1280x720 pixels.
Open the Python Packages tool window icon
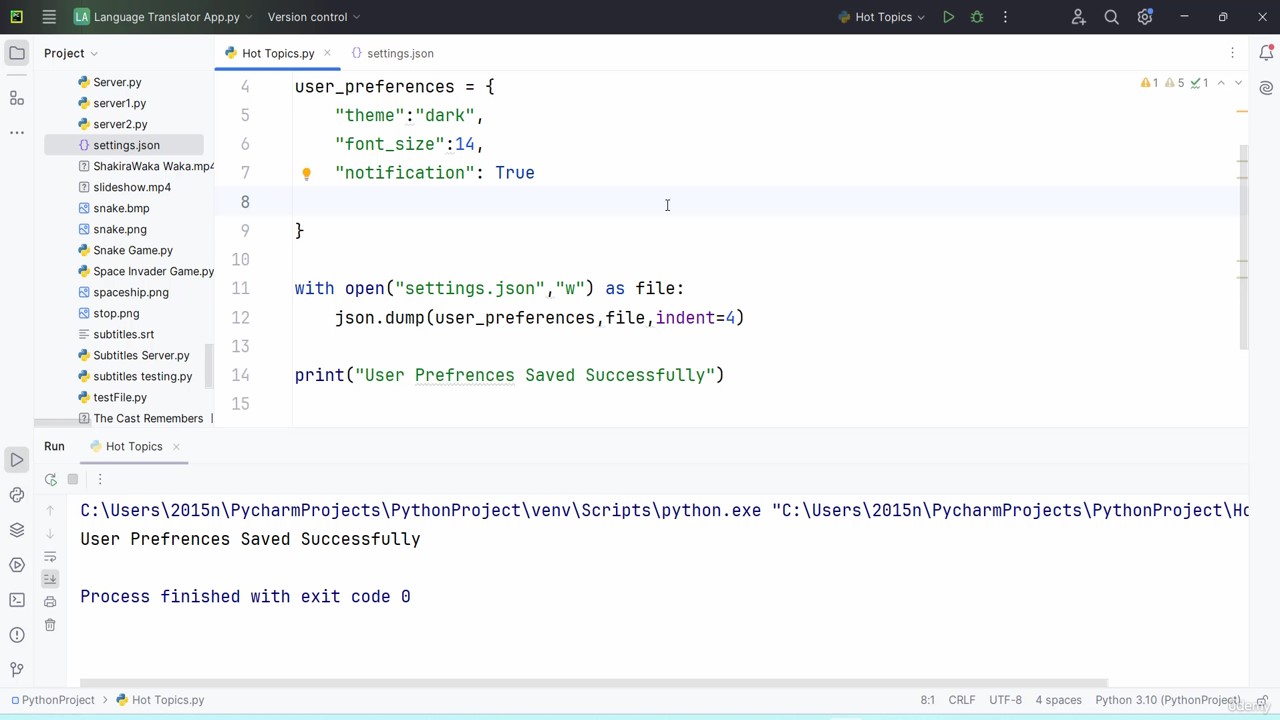tap(17, 495)
